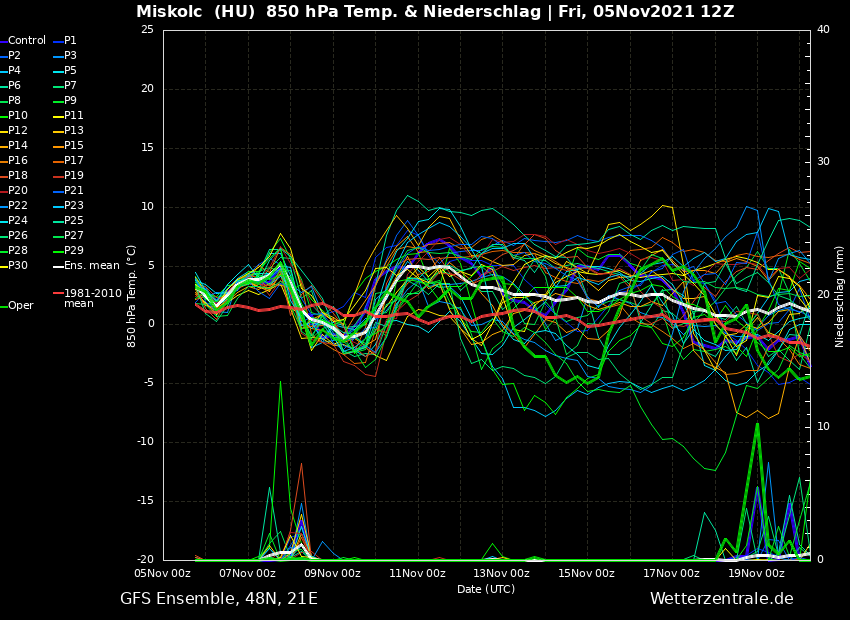Screen dimensions: 850x620
Task: Click the Control legend entry
Action: click(26, 41)
